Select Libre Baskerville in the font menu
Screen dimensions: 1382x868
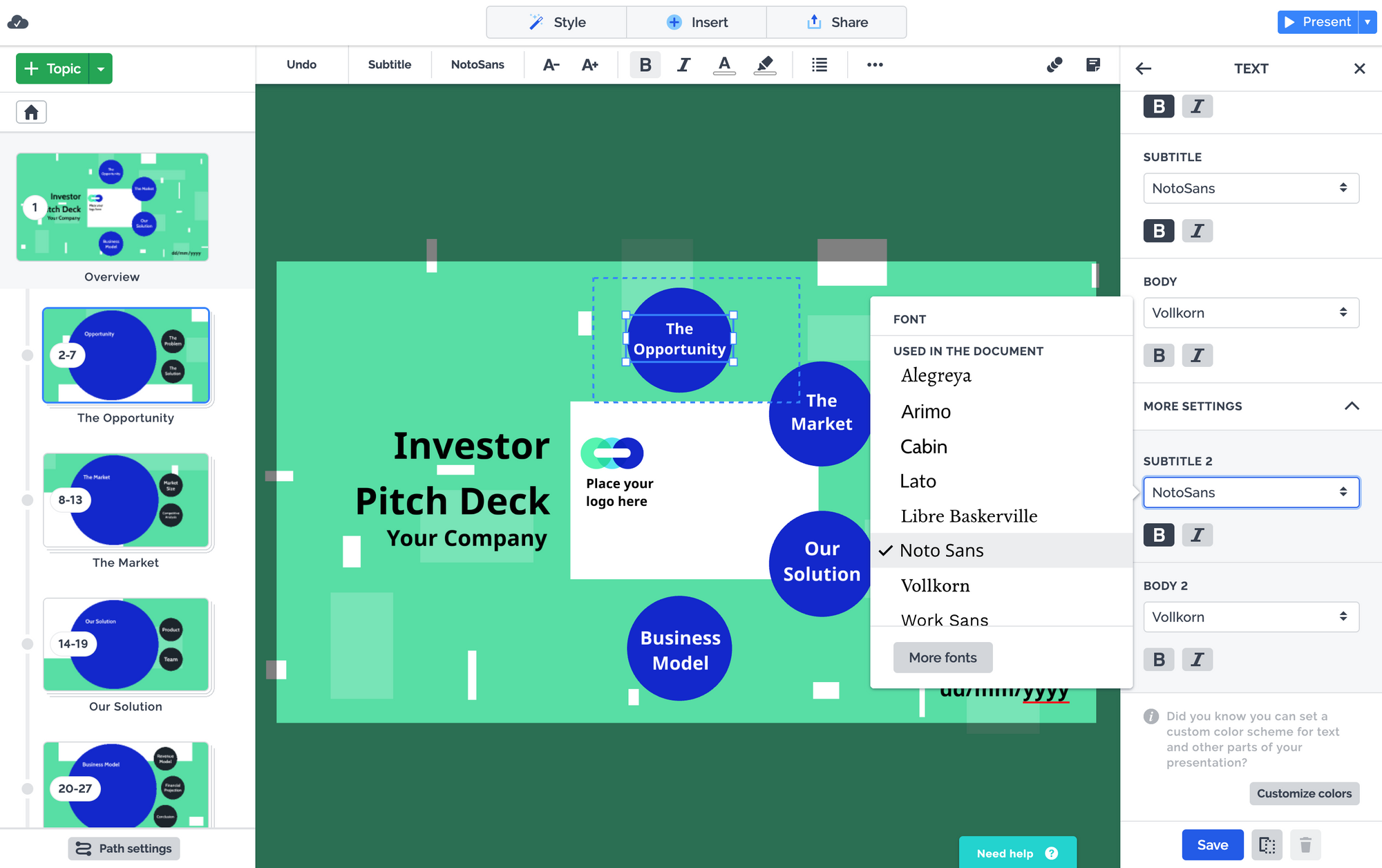[969, 516]
